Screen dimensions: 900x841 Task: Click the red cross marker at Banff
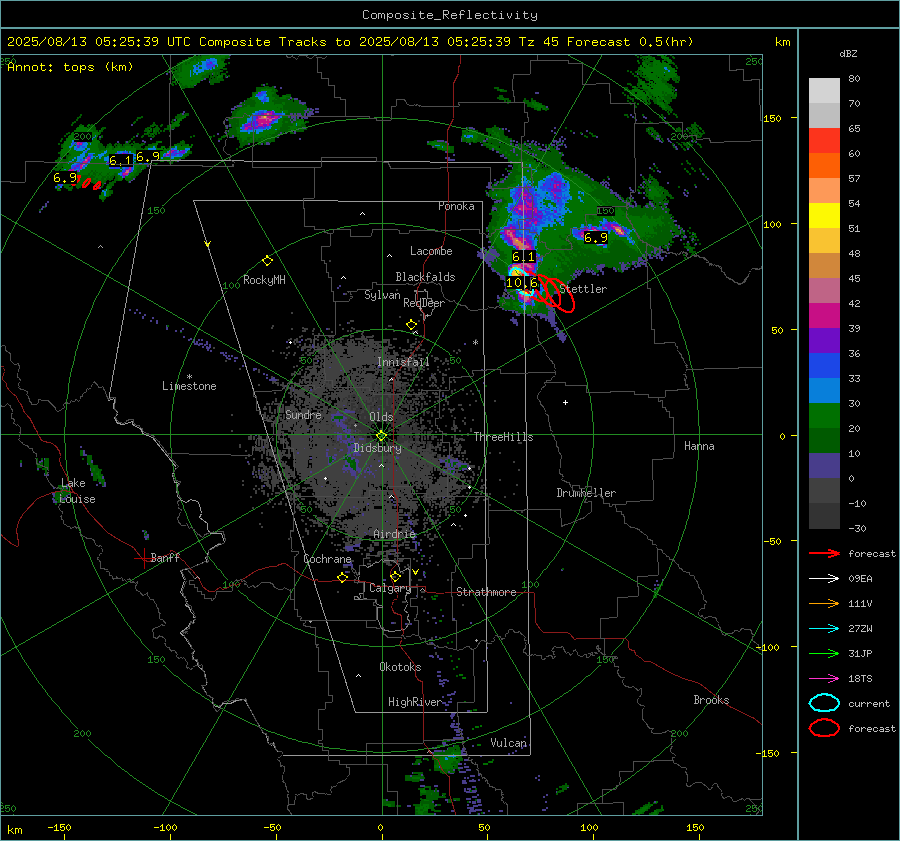tap(143, 558)
